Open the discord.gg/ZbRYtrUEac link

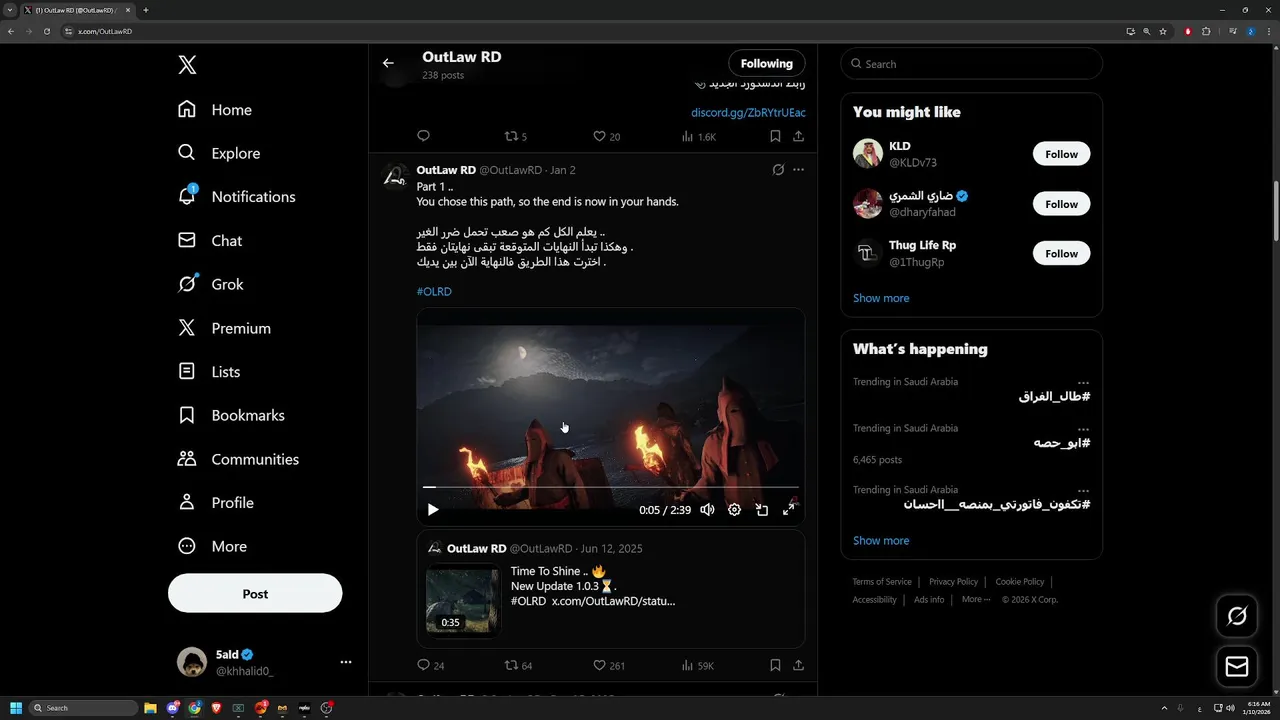click(748, 113)
